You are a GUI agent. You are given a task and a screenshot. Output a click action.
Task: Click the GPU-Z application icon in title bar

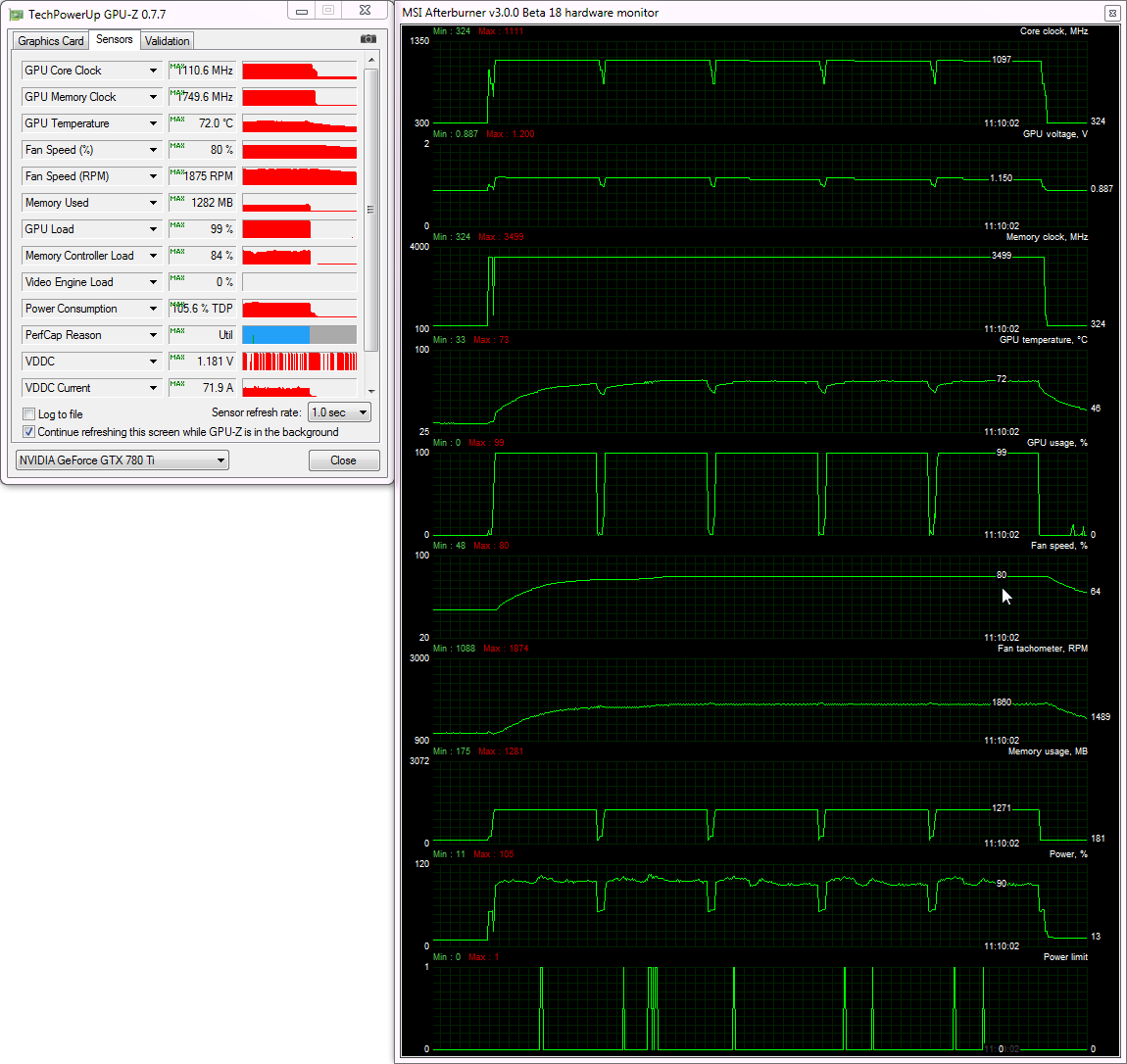[16, 14]
